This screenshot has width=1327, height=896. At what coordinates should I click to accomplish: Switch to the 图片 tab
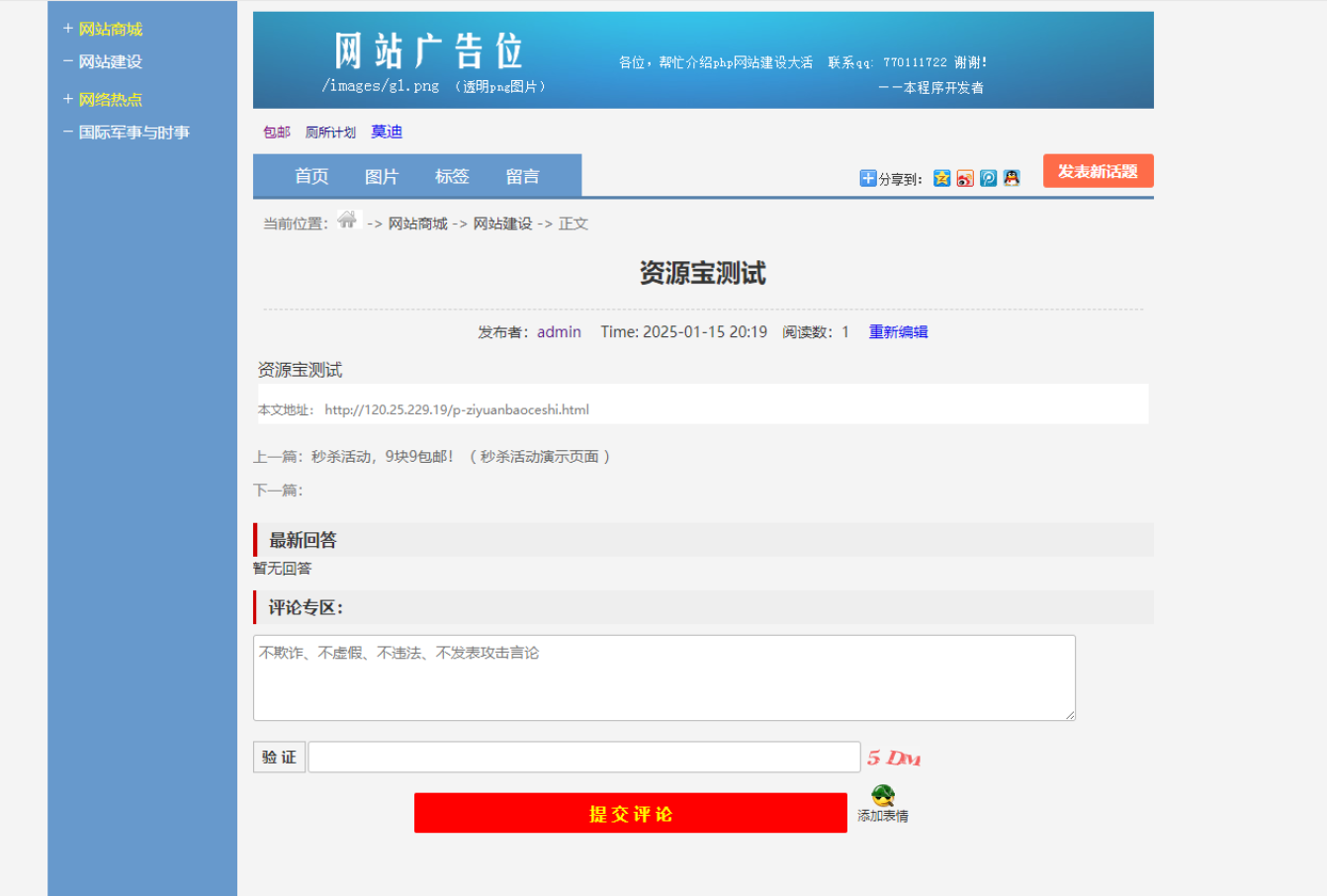pyautogui.click(x=382, y=176)
